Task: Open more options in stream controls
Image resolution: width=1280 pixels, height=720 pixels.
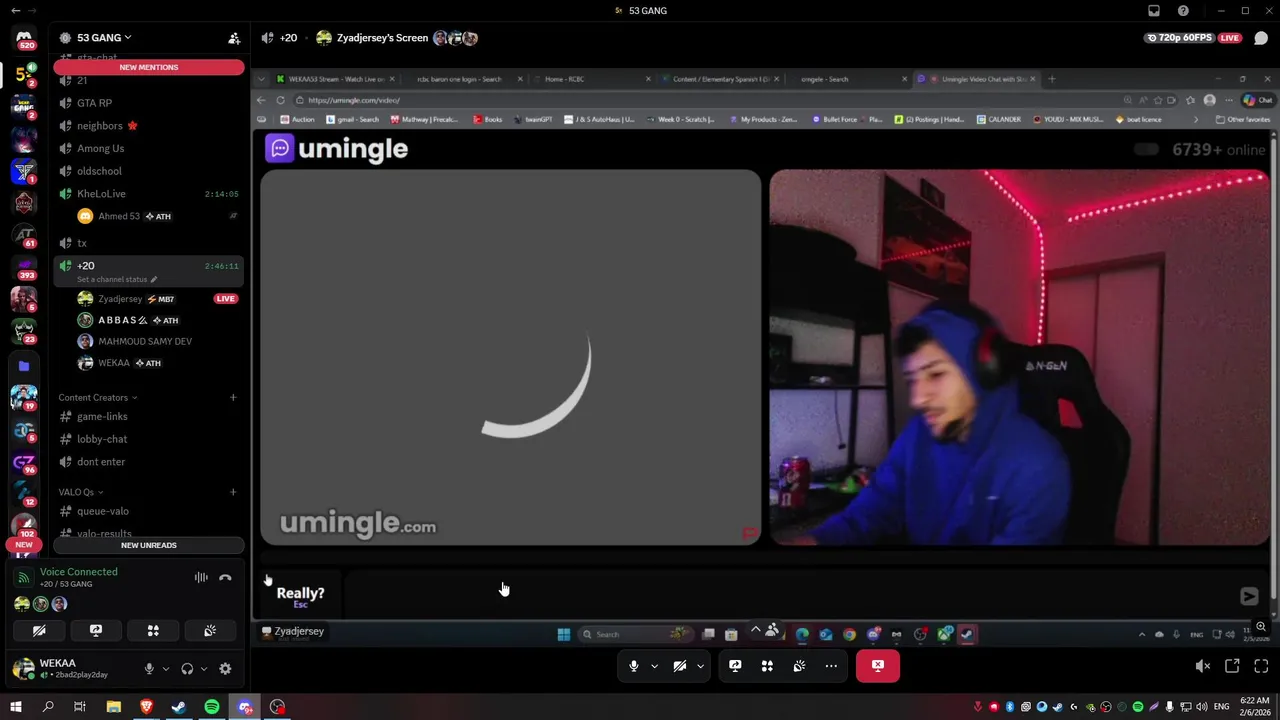Action: [831, 666]
